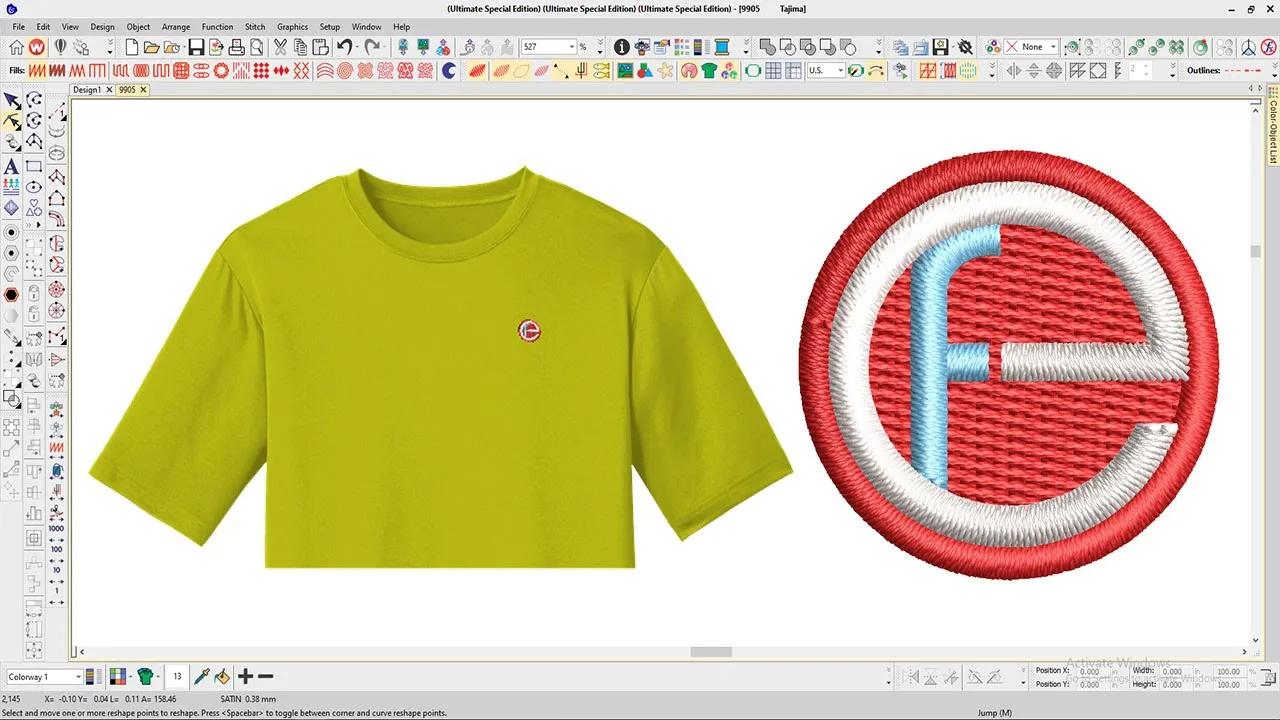The width and height of the screenshot is (1280, 720).
Task: Save the design with floppy disk icon
Action: (196, 47)
